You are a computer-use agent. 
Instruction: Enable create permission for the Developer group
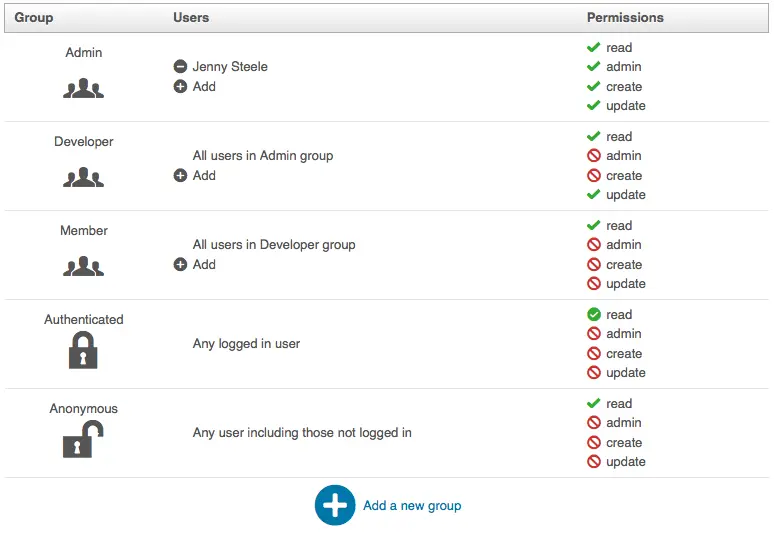594,175
